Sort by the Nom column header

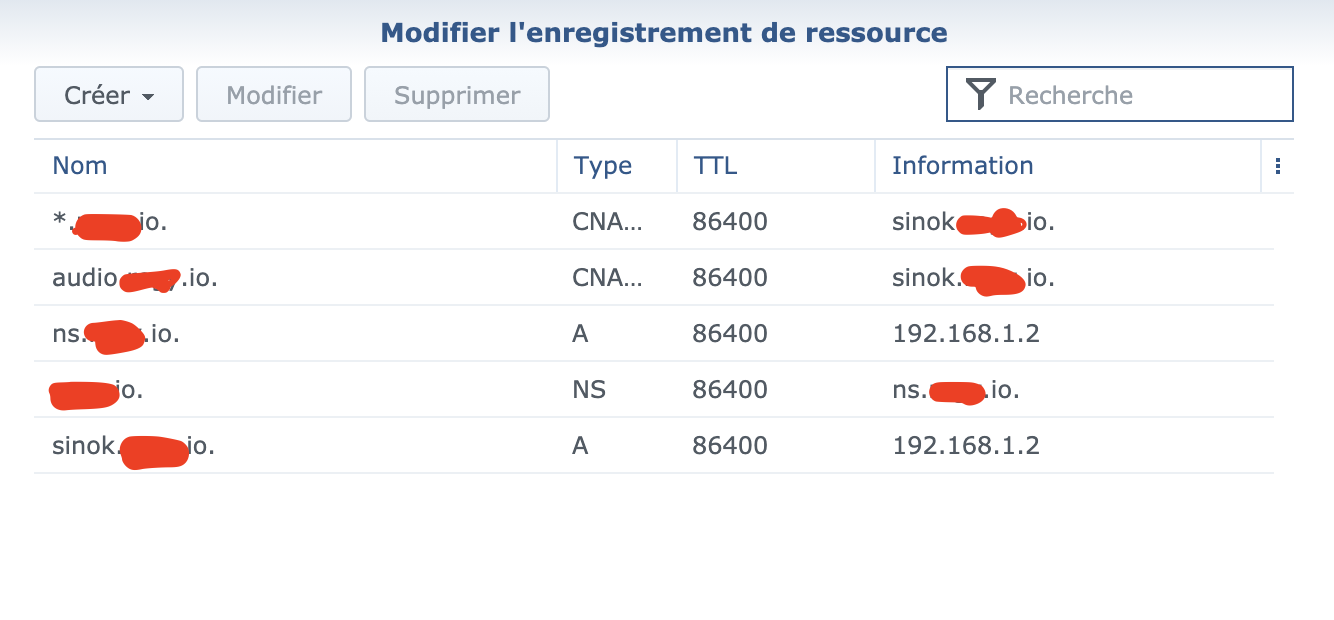click(80, 166)
